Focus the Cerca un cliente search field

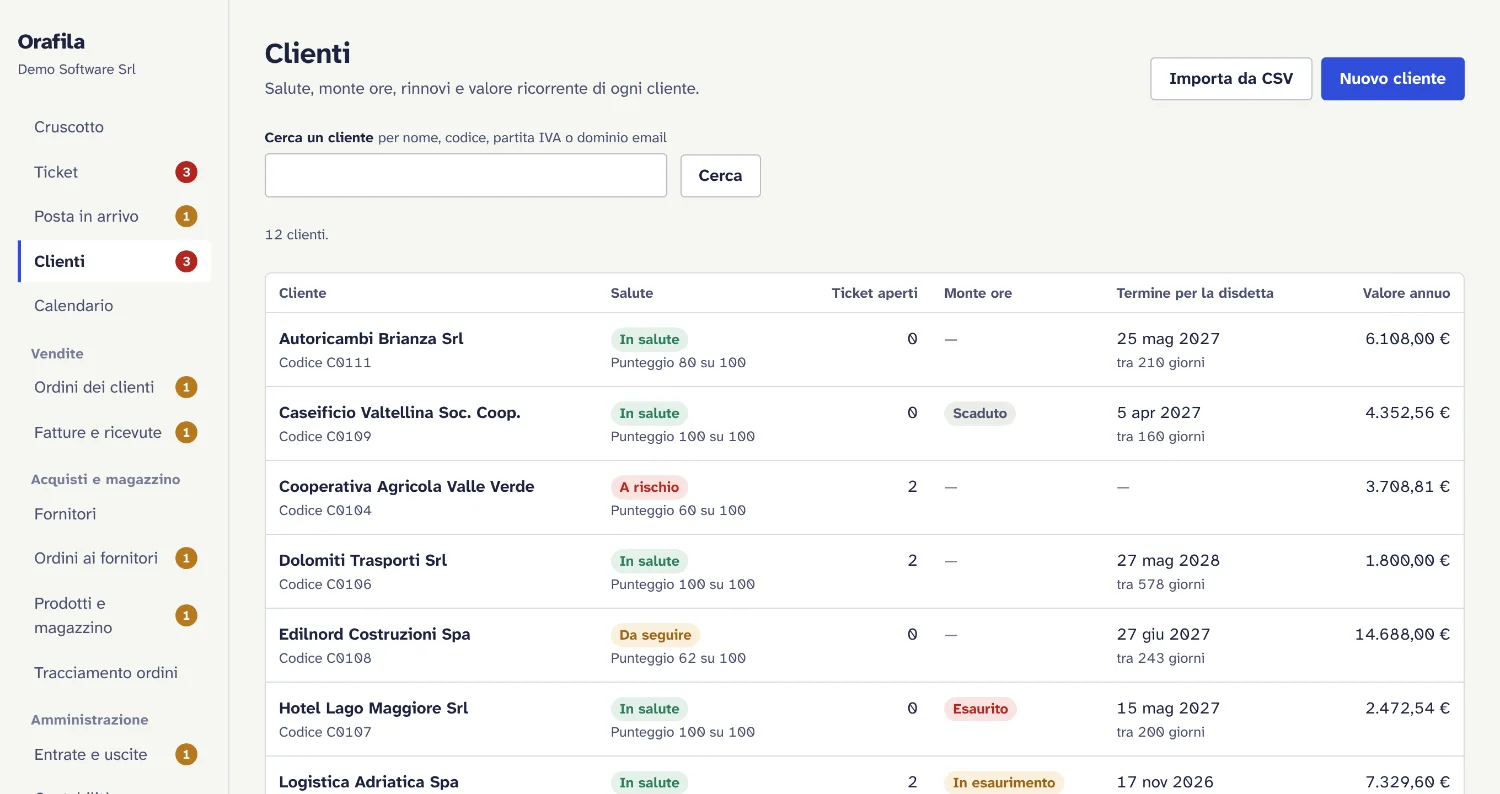[x=466, y=175]
